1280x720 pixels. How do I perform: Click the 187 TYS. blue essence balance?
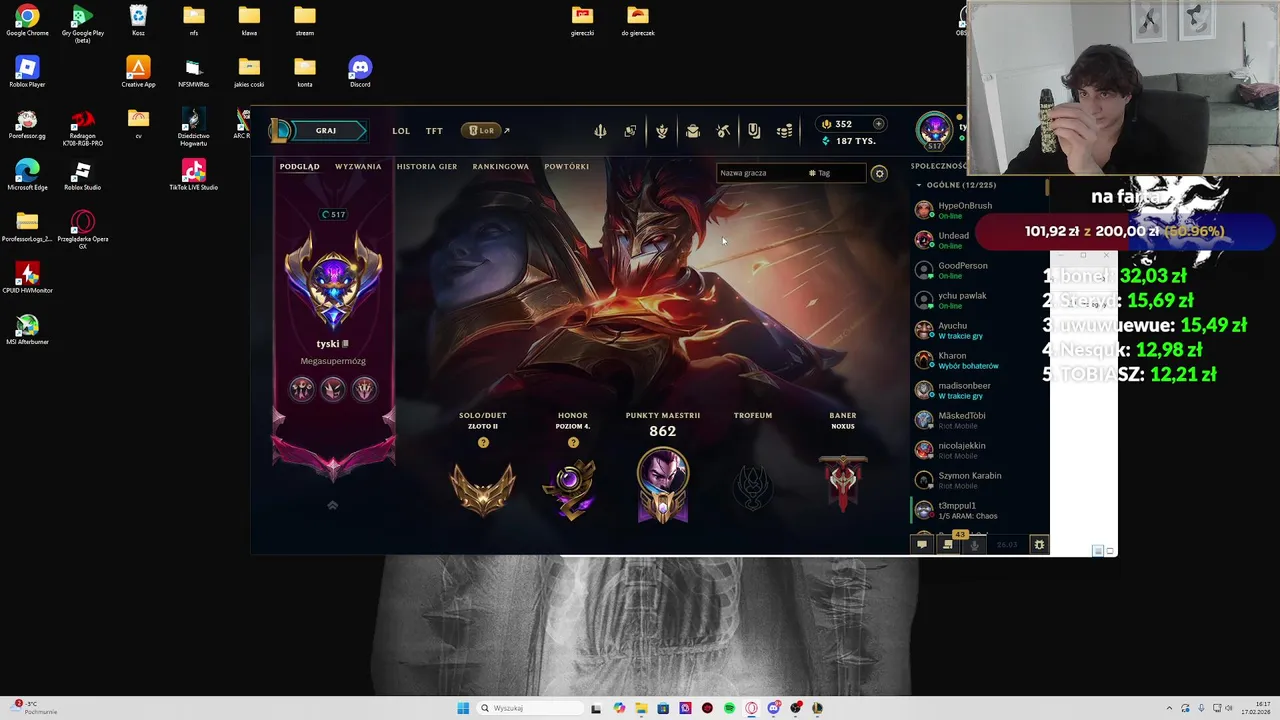click(849, 141)
